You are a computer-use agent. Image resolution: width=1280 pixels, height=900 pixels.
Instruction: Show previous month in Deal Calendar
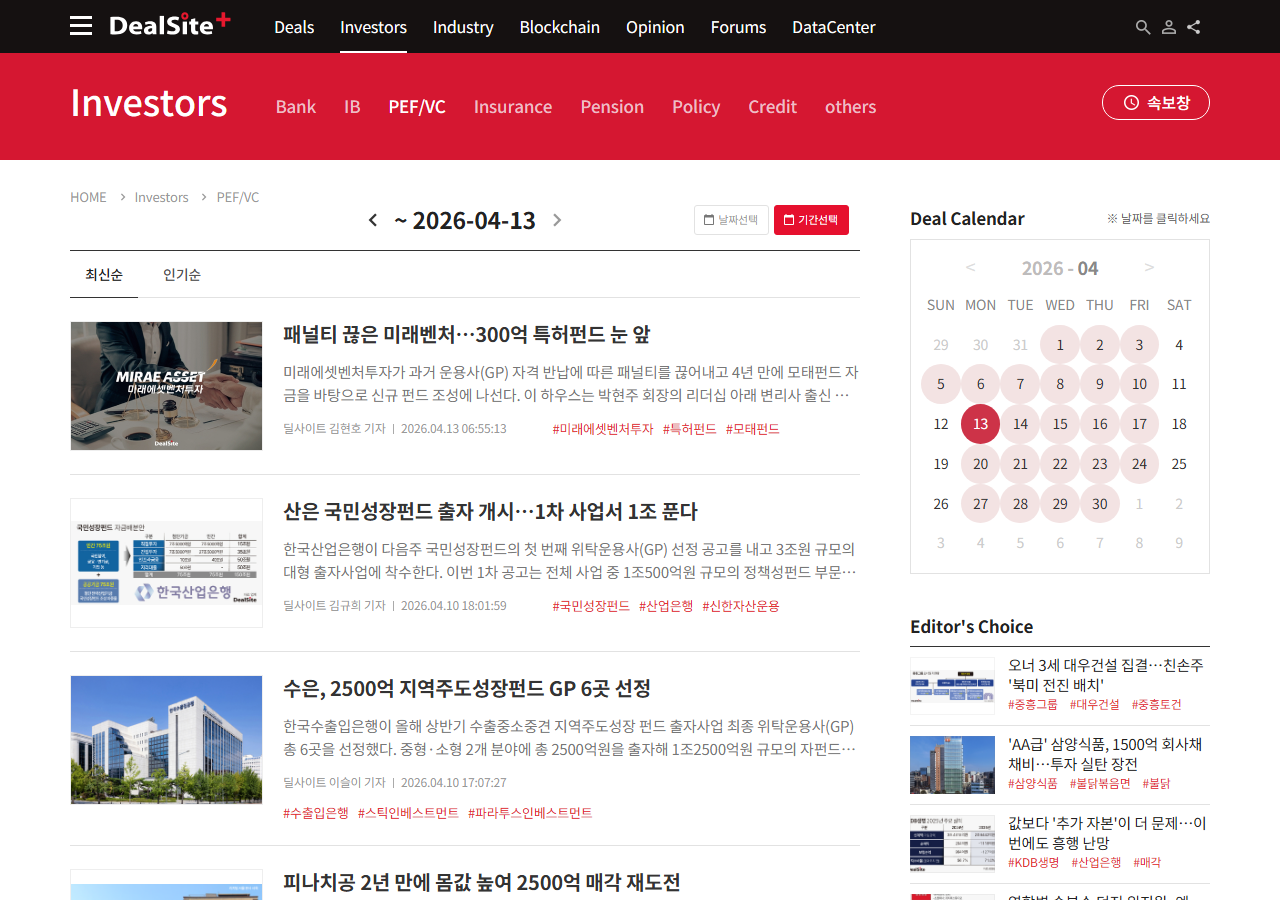point(970,267)
